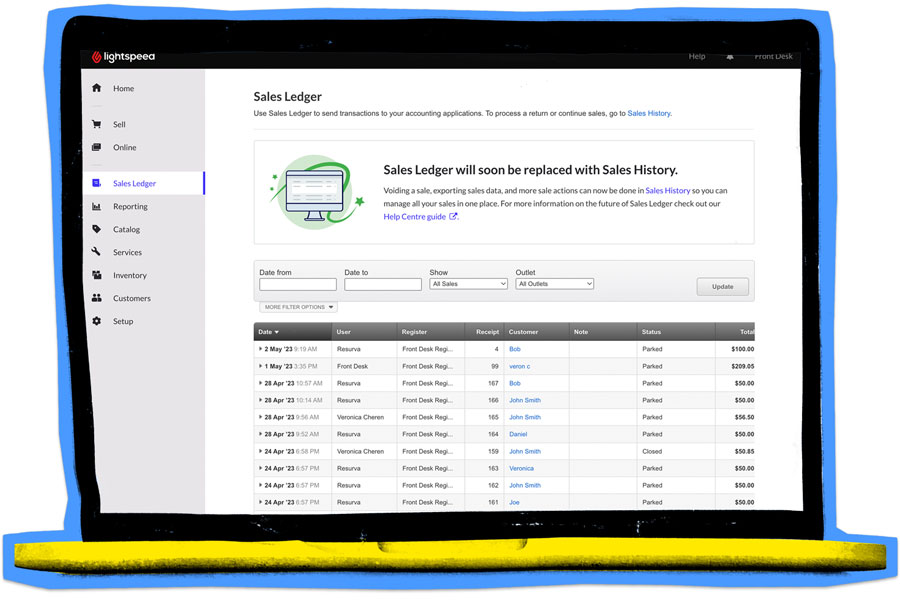This screenshot has height=602, width=900.
Task: Open the Front Desk user menu
Action: [x=773, y=56]
